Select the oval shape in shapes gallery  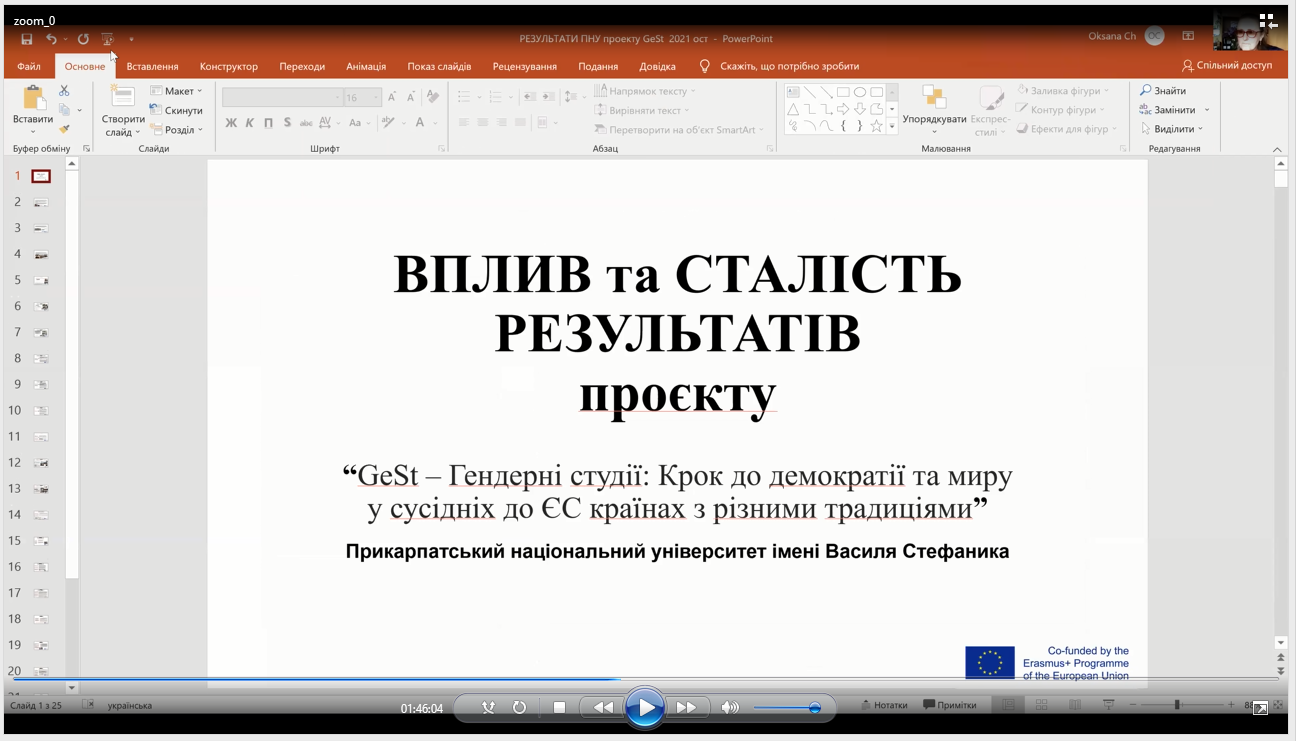[859, 92]
